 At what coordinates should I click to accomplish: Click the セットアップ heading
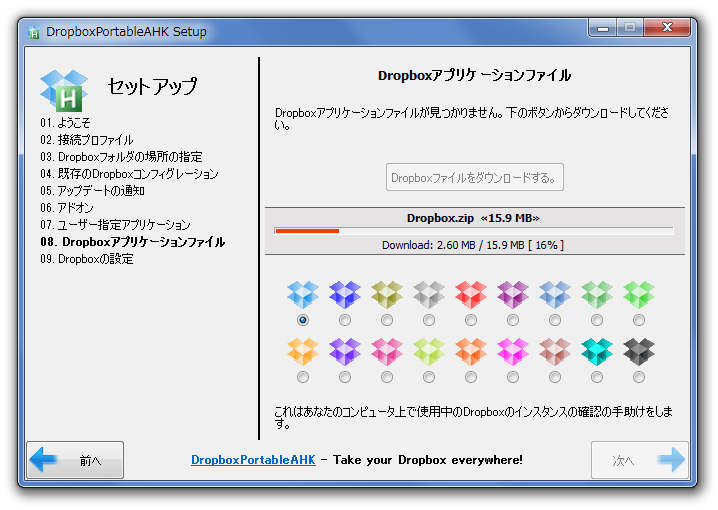pyautogui.click(x=152, y=86)
